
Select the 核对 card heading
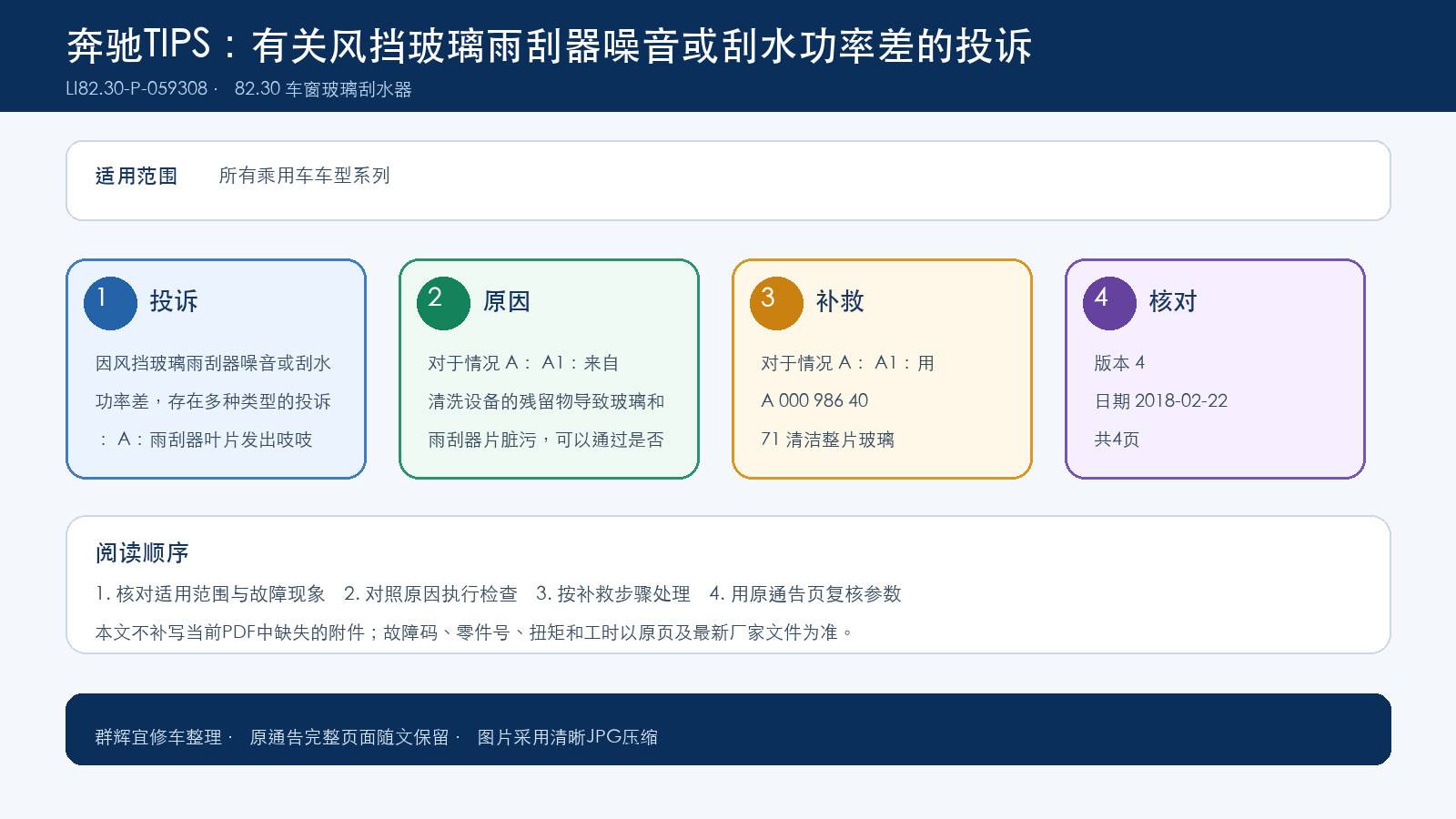point(1173,301)
